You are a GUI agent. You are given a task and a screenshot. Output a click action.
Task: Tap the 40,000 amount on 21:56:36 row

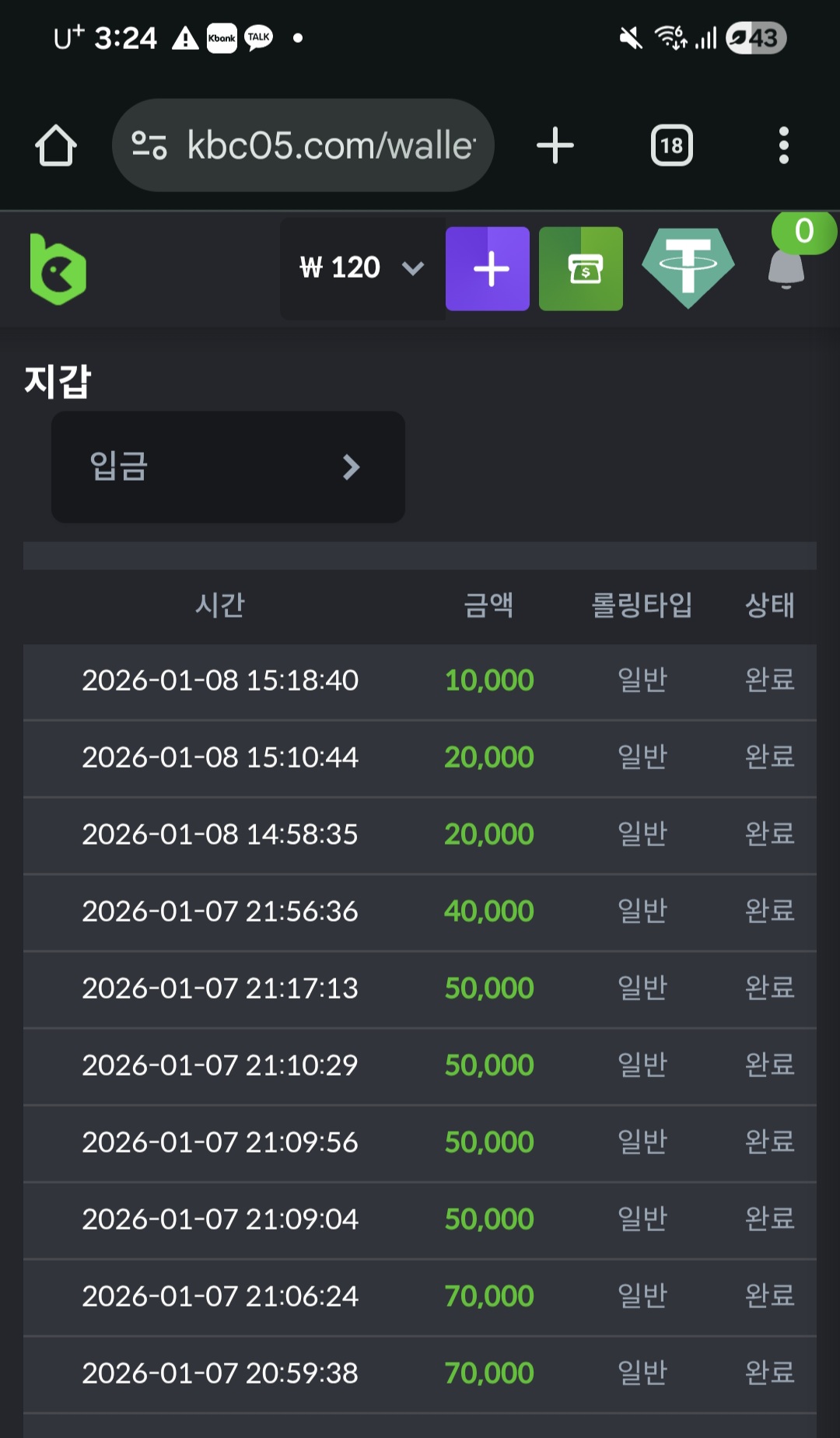tap(488, 911)
